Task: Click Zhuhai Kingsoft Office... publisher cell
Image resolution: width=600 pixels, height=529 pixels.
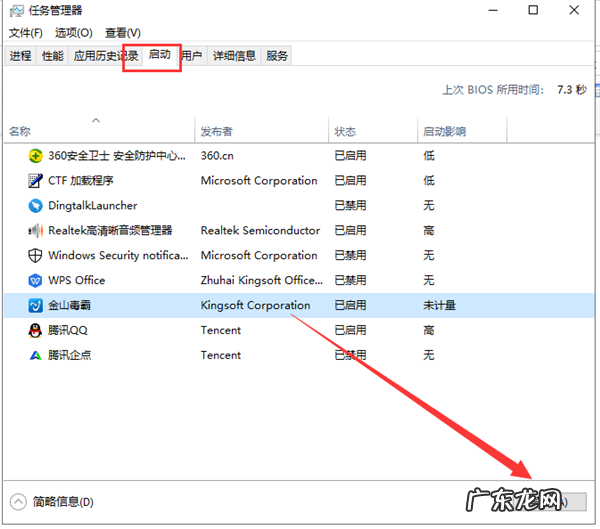Action: (262, 280)
